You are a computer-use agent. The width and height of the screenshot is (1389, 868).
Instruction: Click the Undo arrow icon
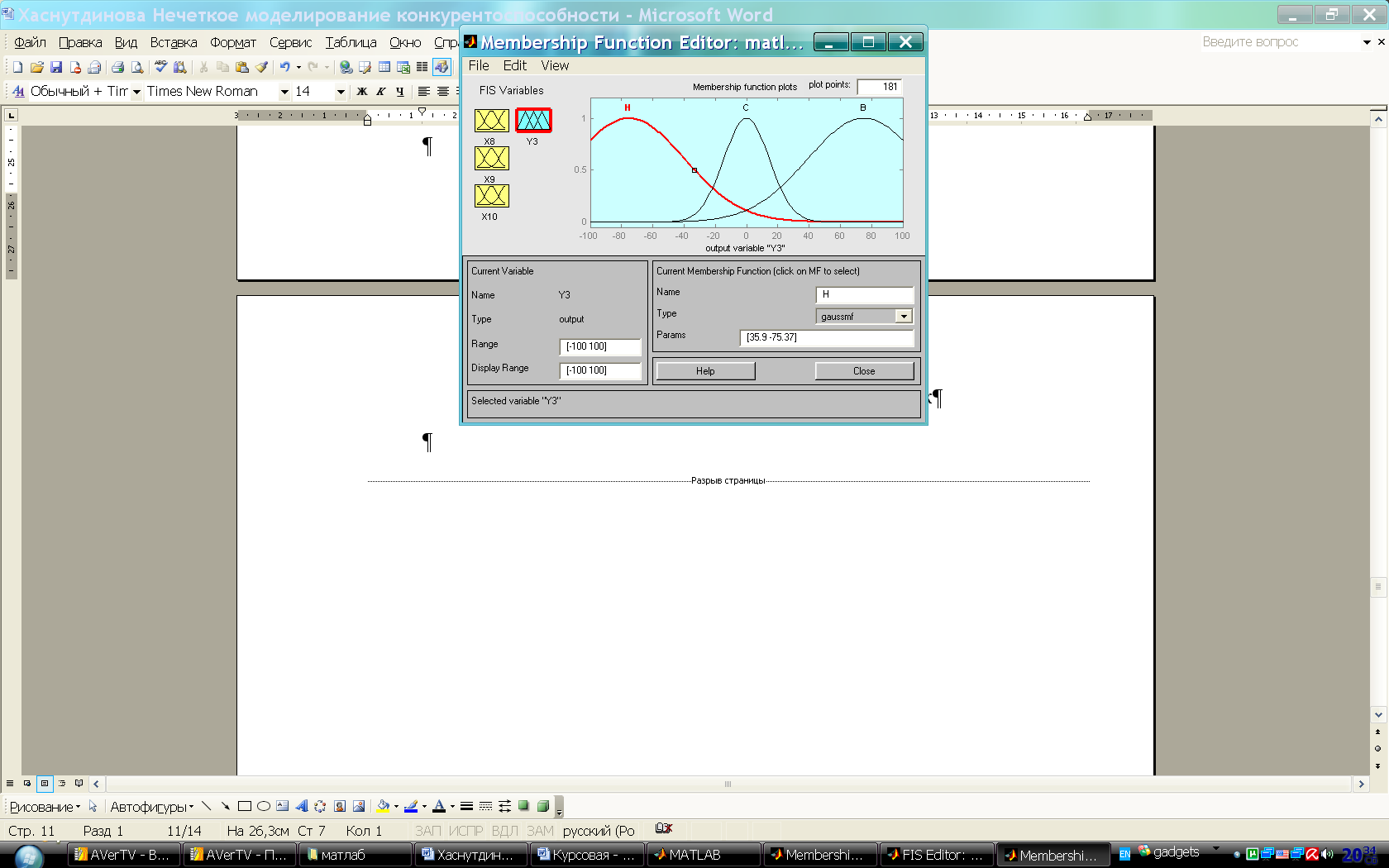click(284, 67)
